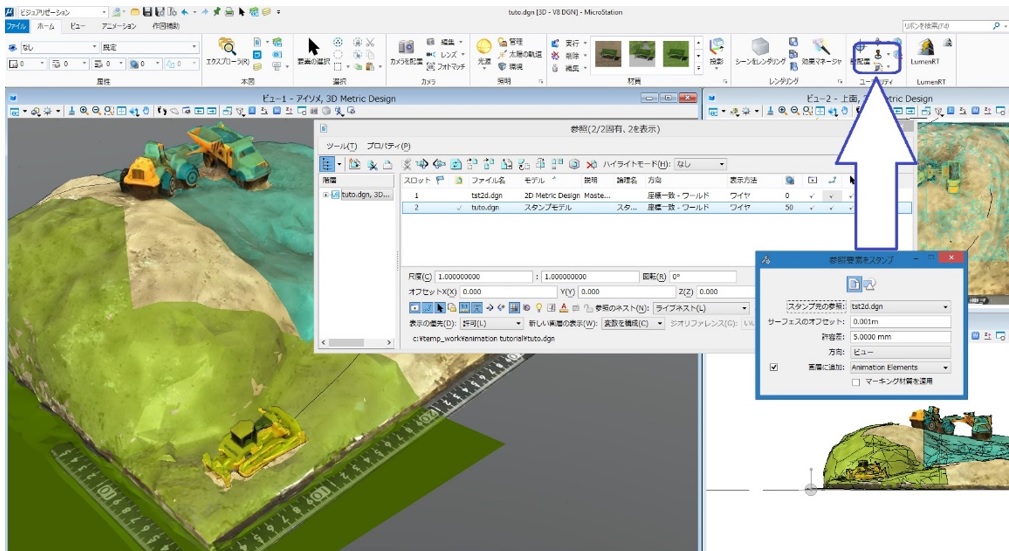The image size is (1009, 551).
Task: Open 参照のネスト dropdown ライブネスト
Action: (701, 308)
